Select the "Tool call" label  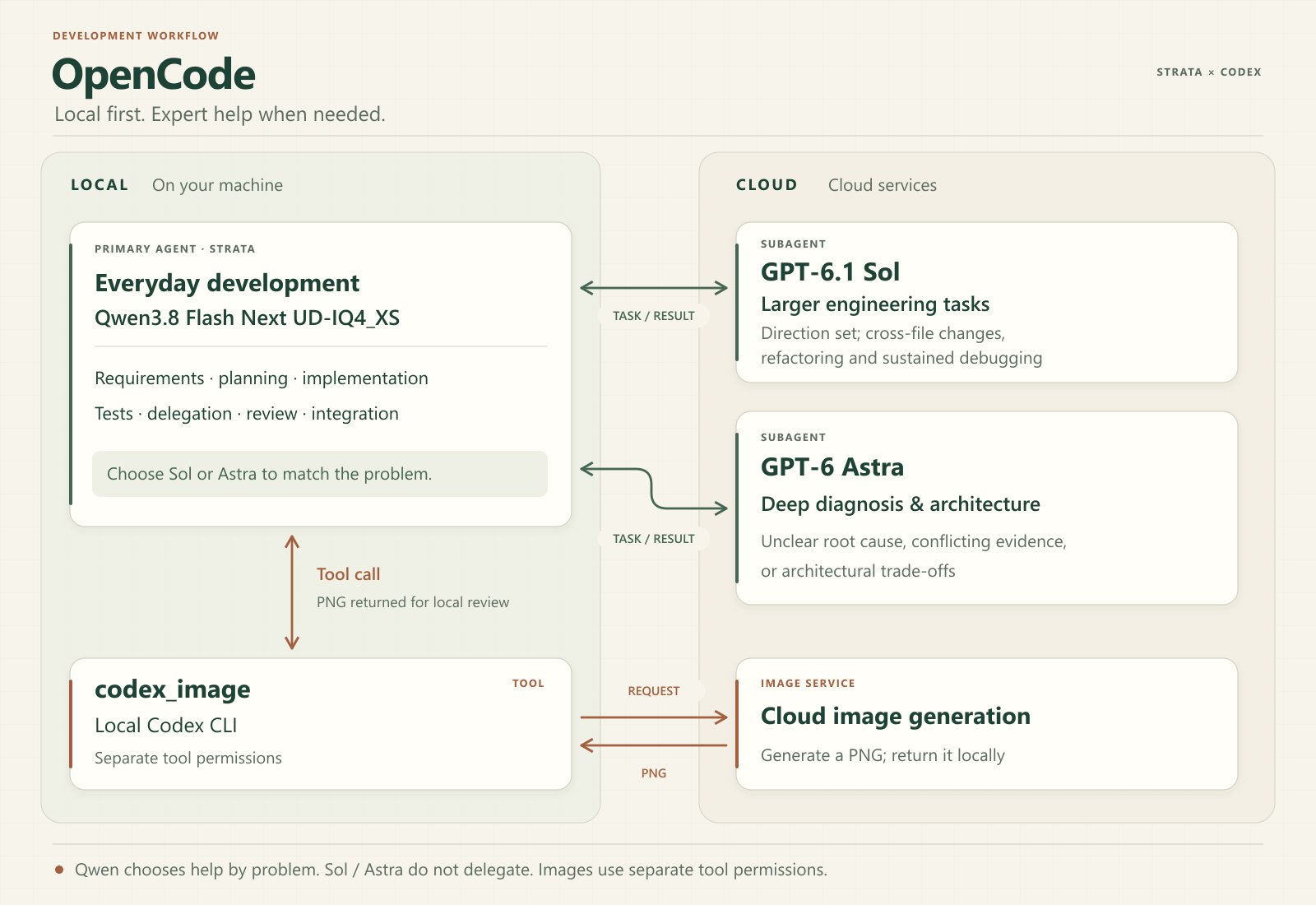349,574
